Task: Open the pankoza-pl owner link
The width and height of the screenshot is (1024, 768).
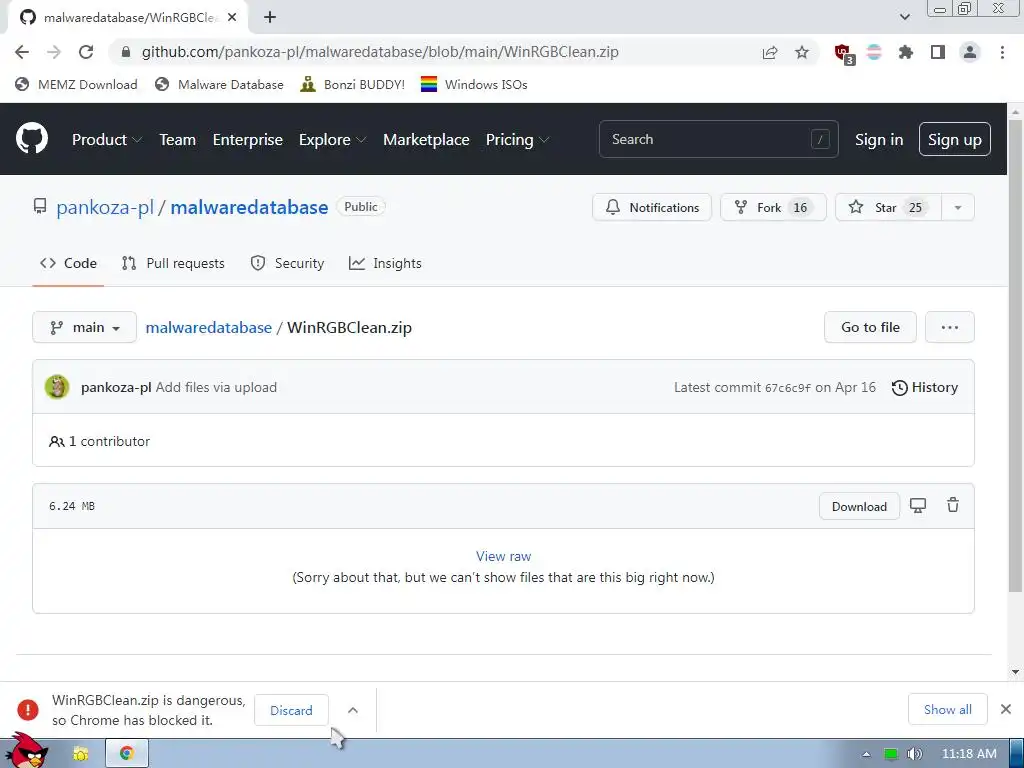Action: click(x=104, y=208)
